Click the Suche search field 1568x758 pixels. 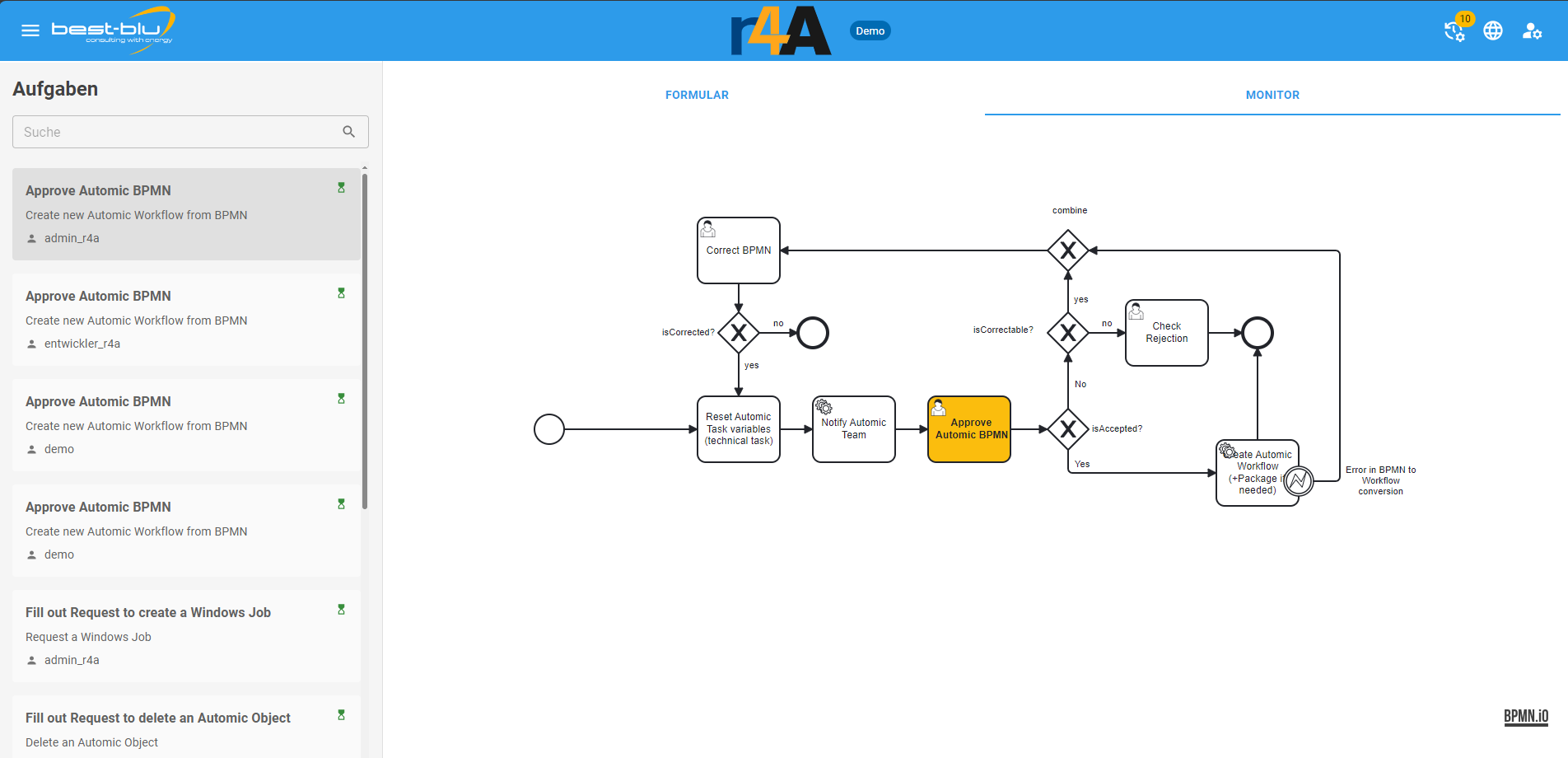pos(177,132)
